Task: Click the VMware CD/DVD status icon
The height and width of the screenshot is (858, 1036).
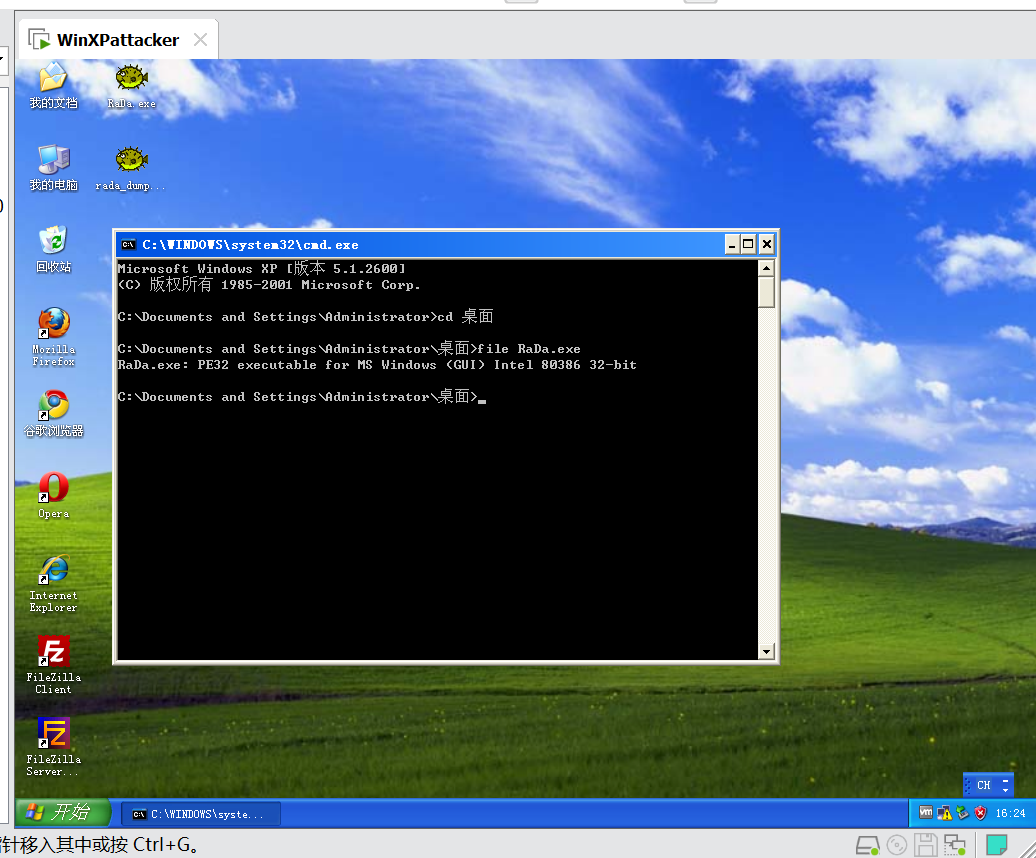Action: pos(897,845)
